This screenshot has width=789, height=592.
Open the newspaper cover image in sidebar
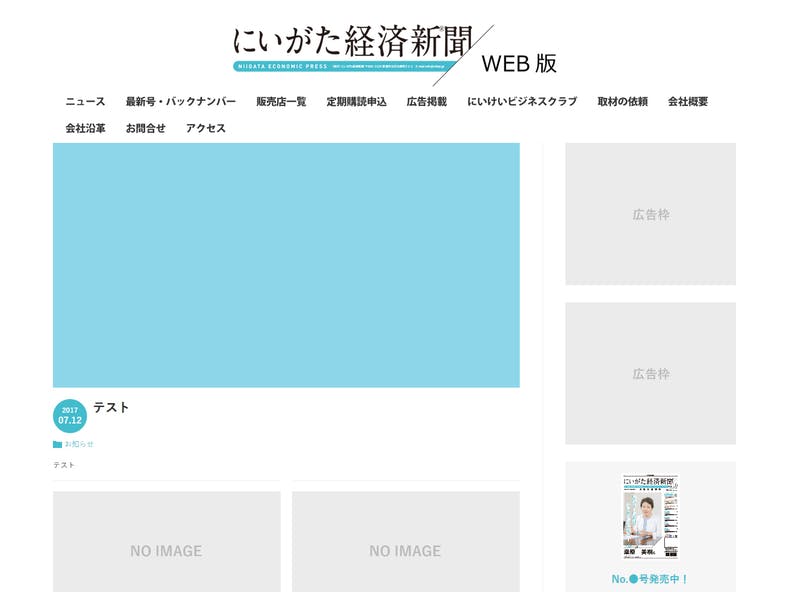pos(650,515)
